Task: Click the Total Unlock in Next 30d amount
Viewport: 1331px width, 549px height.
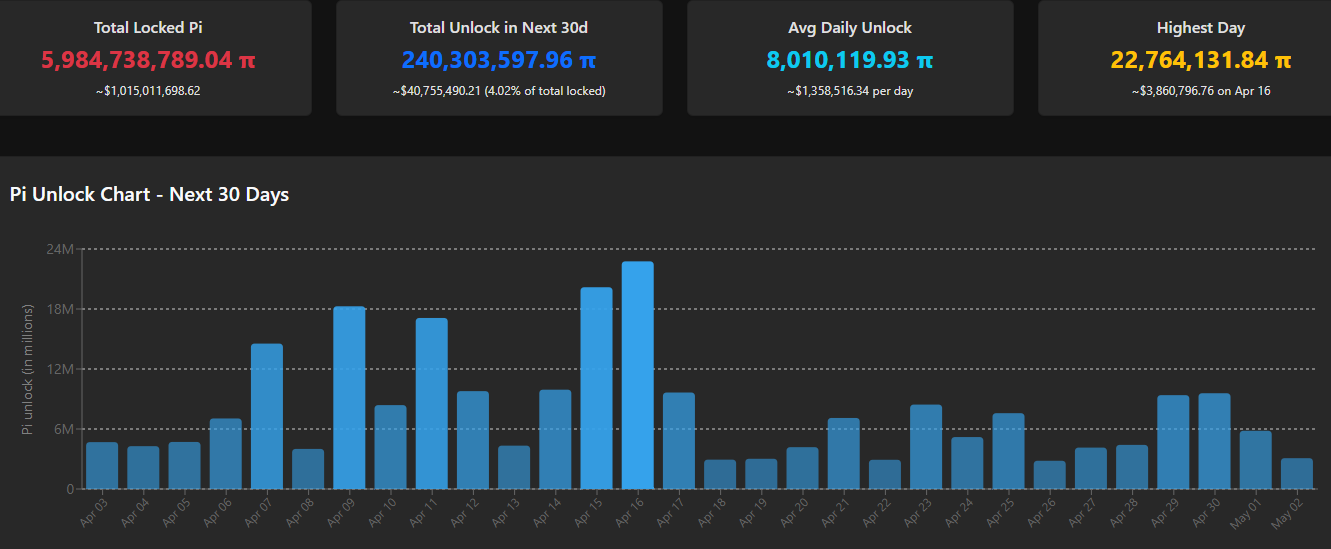Action: [x=499, y=60]
